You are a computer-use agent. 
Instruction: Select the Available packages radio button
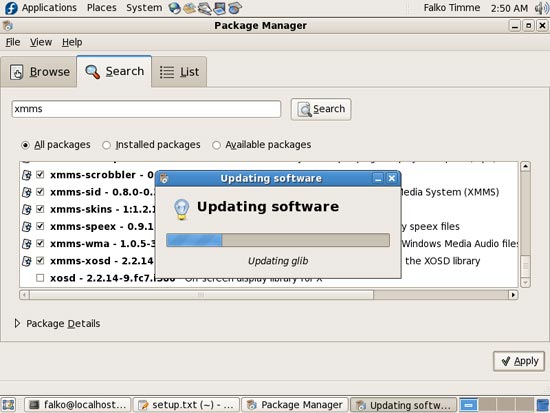tap(216, 145)
